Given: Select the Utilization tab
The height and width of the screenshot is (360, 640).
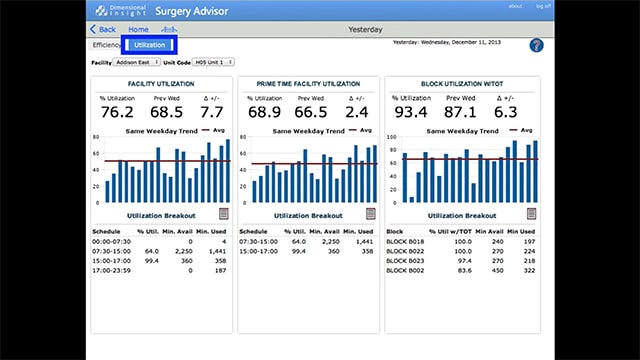Looking at the screenshot, I should (x=149, y=45).
